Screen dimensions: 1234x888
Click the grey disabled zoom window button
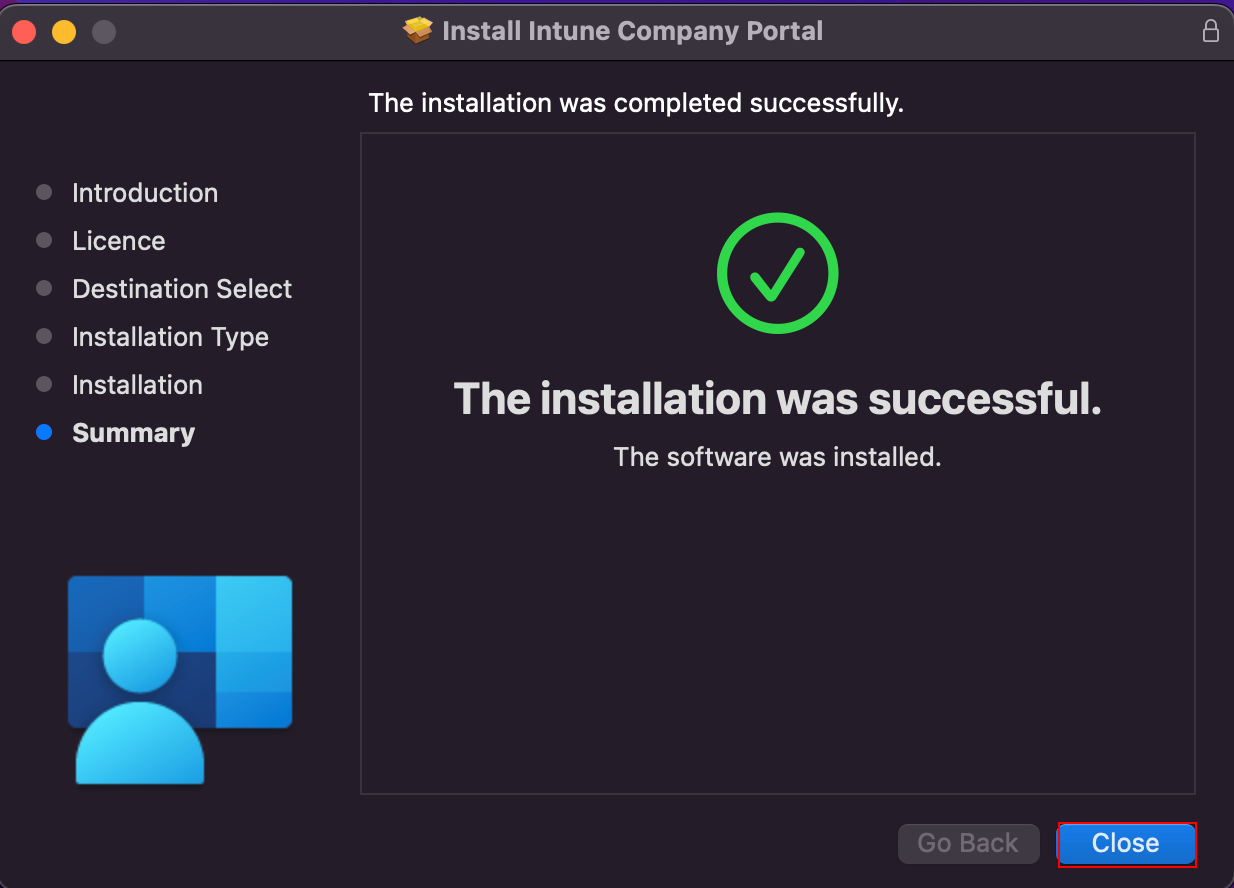(x=104, y=32)
